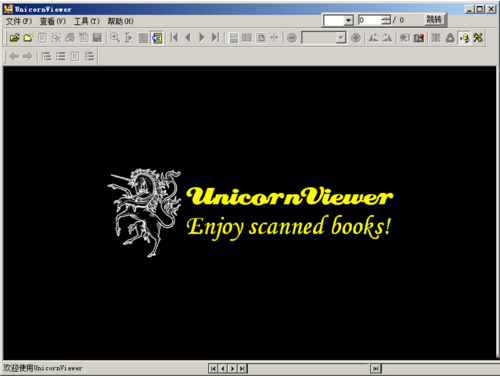The width and height of the screenshot is (500, 378).
Task: Go to the last page
Action: 216,38
